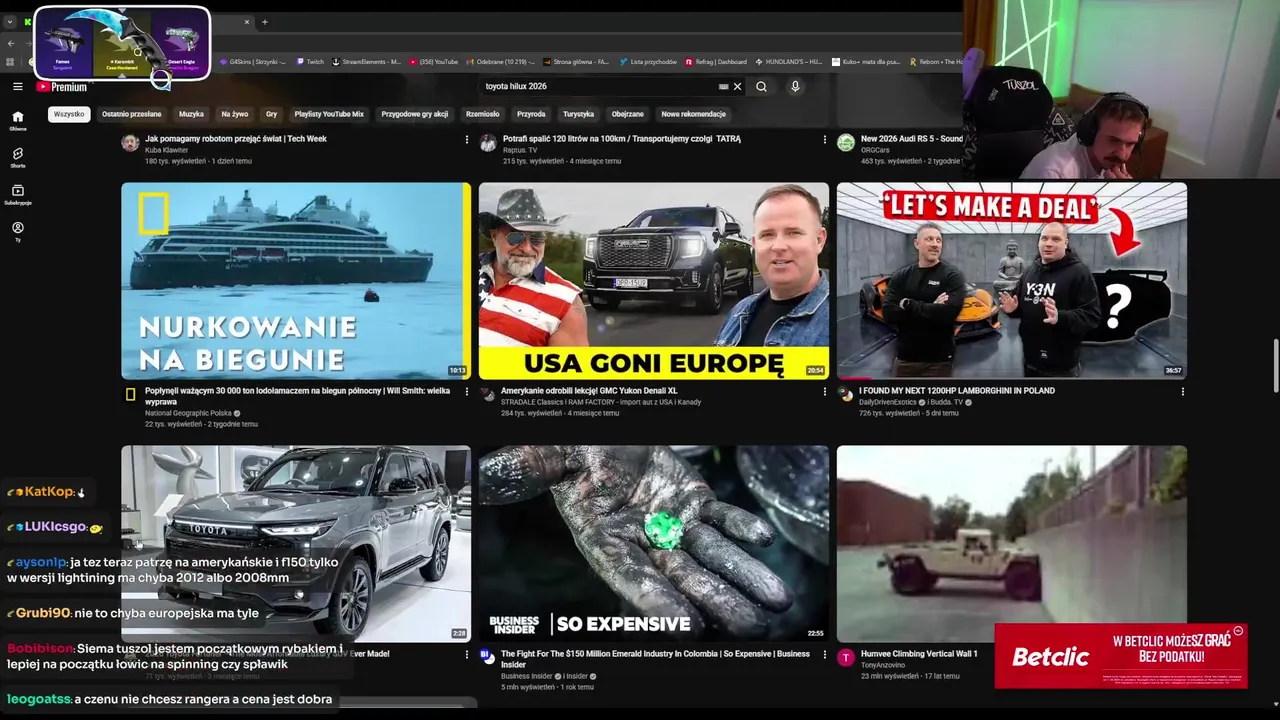1280x720 pixels.
Task: Open the Główna home sidebar icon
Action: [x=17, y=120]
